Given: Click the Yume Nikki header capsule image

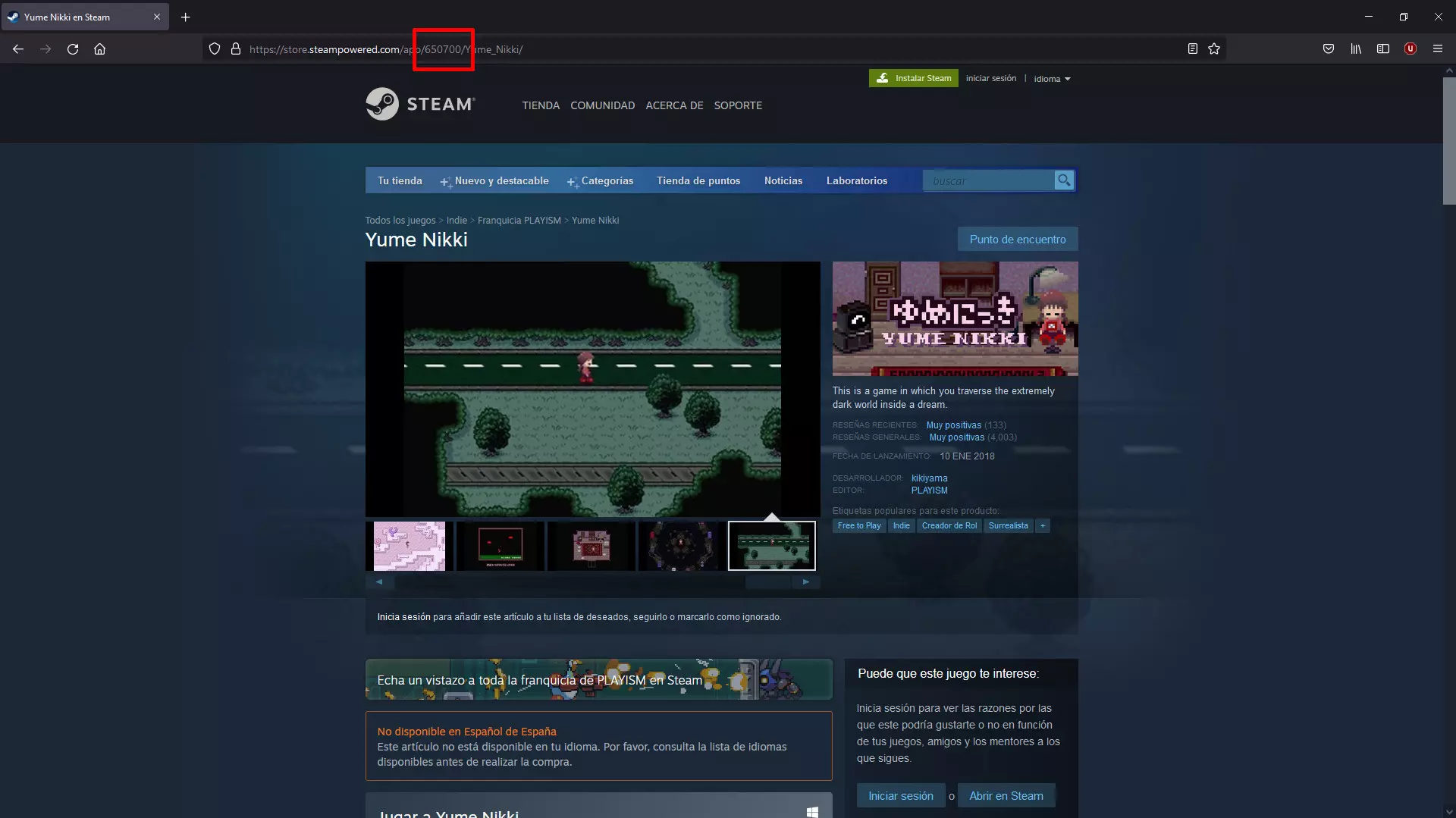Looking at the screenshot, I should click(955, 318).
